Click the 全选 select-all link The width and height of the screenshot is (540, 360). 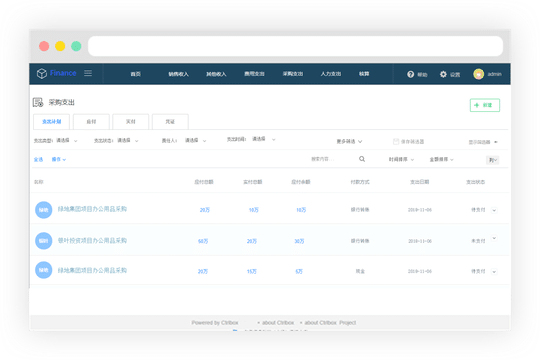pyautogui.click(x=38, y=160)
